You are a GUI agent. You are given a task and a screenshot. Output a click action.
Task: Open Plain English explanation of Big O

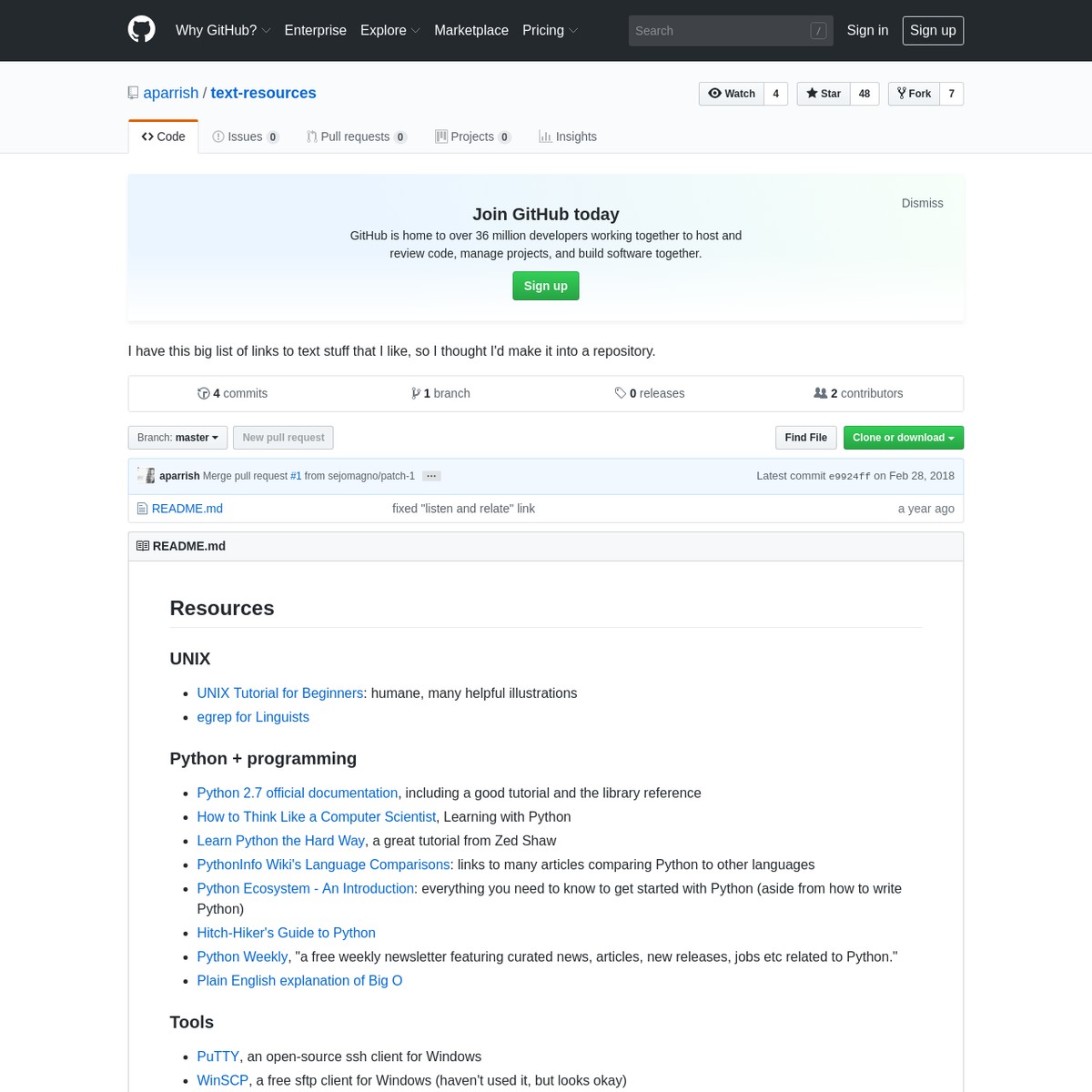pyautogui.click(x=300, y=980)
